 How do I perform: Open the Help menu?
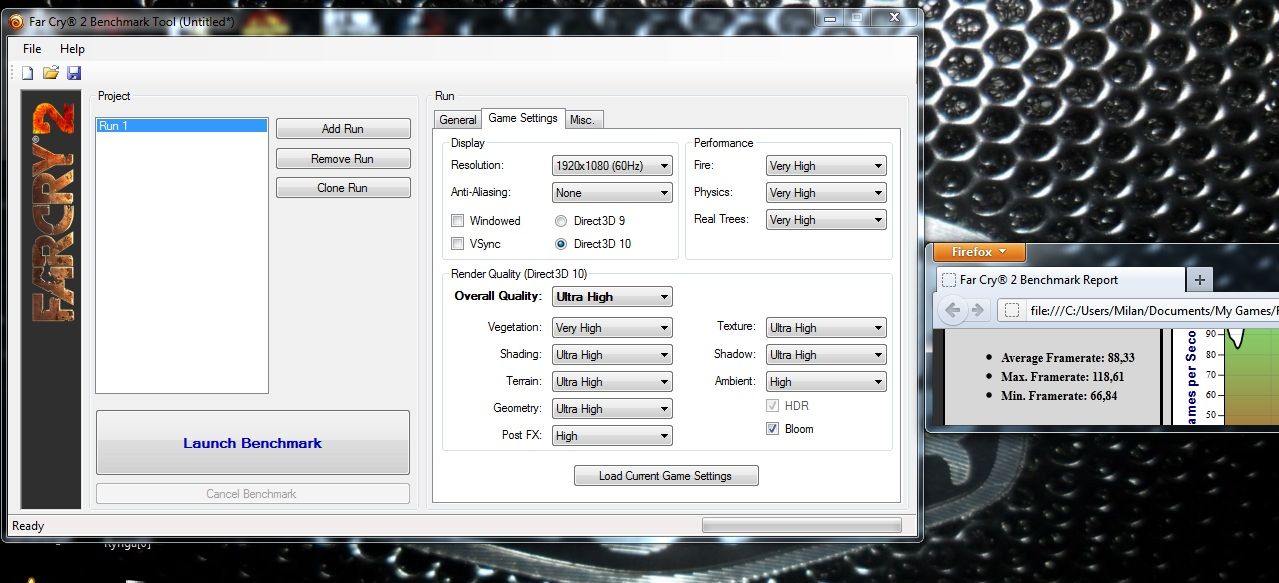72,49
